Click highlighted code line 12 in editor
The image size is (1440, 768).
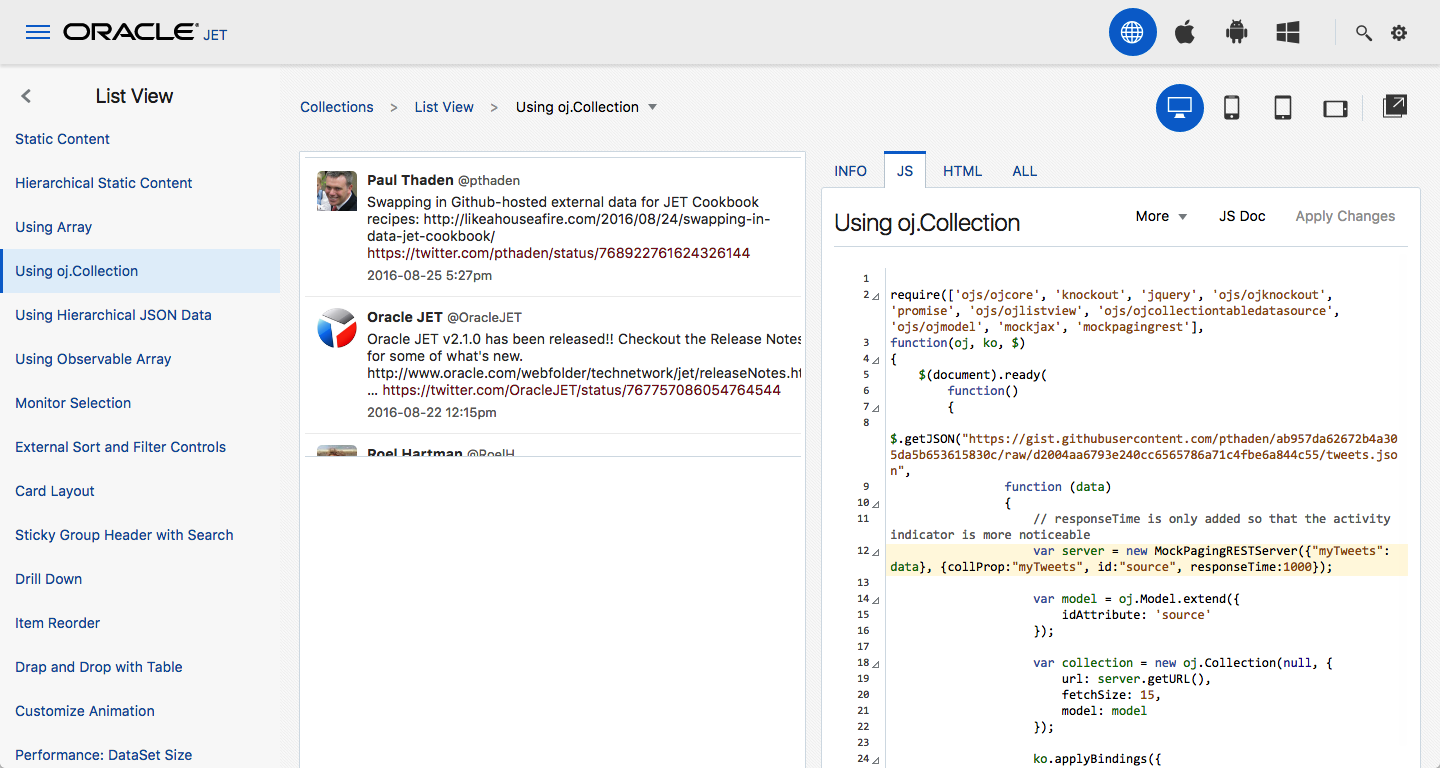[1147, 560]
